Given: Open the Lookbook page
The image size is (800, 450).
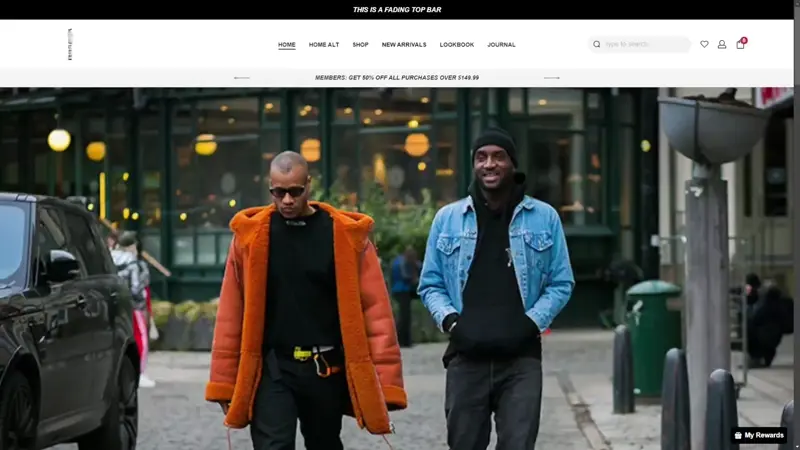Looking at the screenshot, I should [x=457, y=44].
